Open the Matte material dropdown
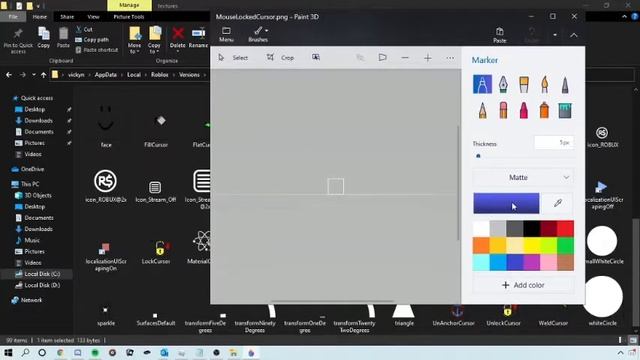The width and height of the screenshot is (640, 360). pos(523,178)
